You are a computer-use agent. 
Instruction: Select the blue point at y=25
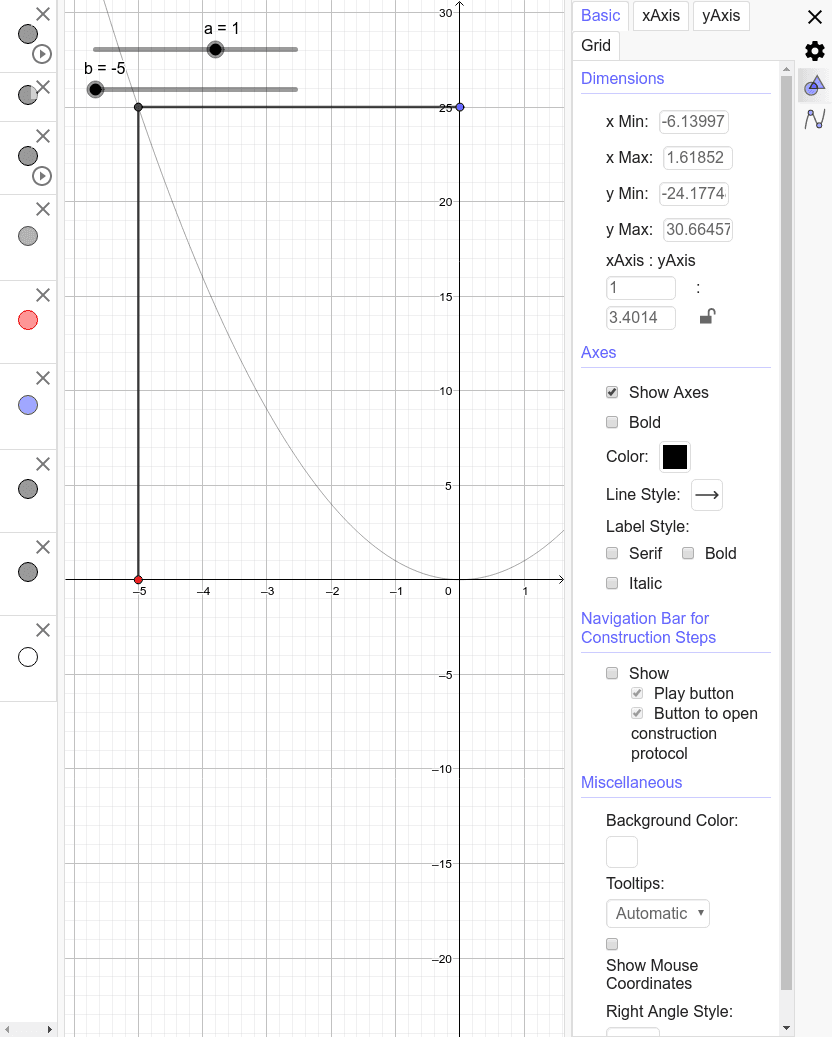(x=460, y=107)
